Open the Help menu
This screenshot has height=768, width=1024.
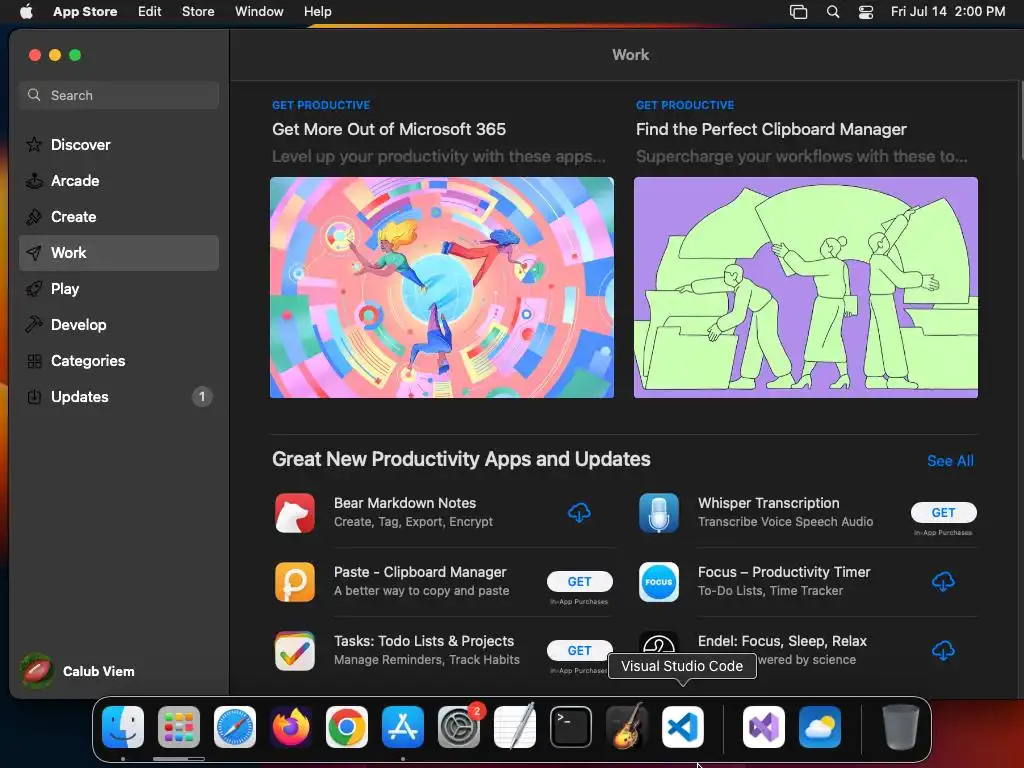(x=317, y=11)
